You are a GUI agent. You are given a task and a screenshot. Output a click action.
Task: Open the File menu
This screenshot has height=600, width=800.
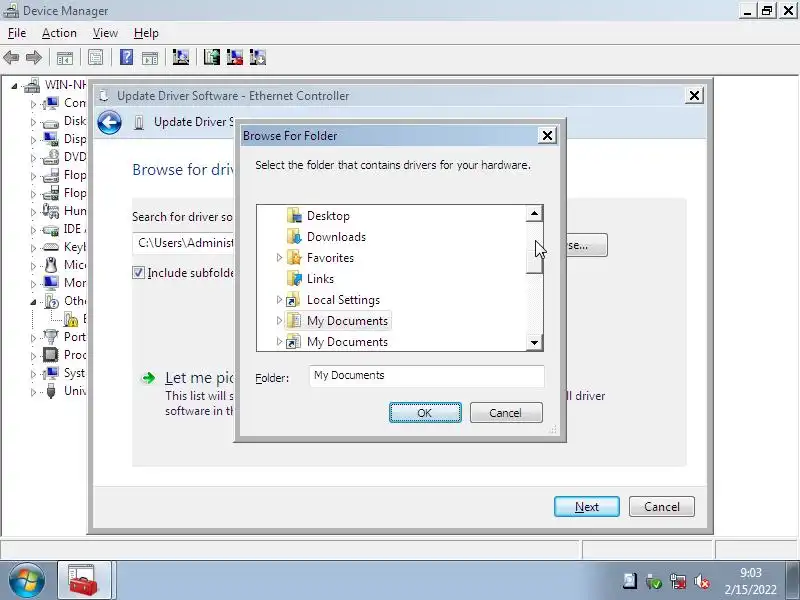[x=17, y=33]
